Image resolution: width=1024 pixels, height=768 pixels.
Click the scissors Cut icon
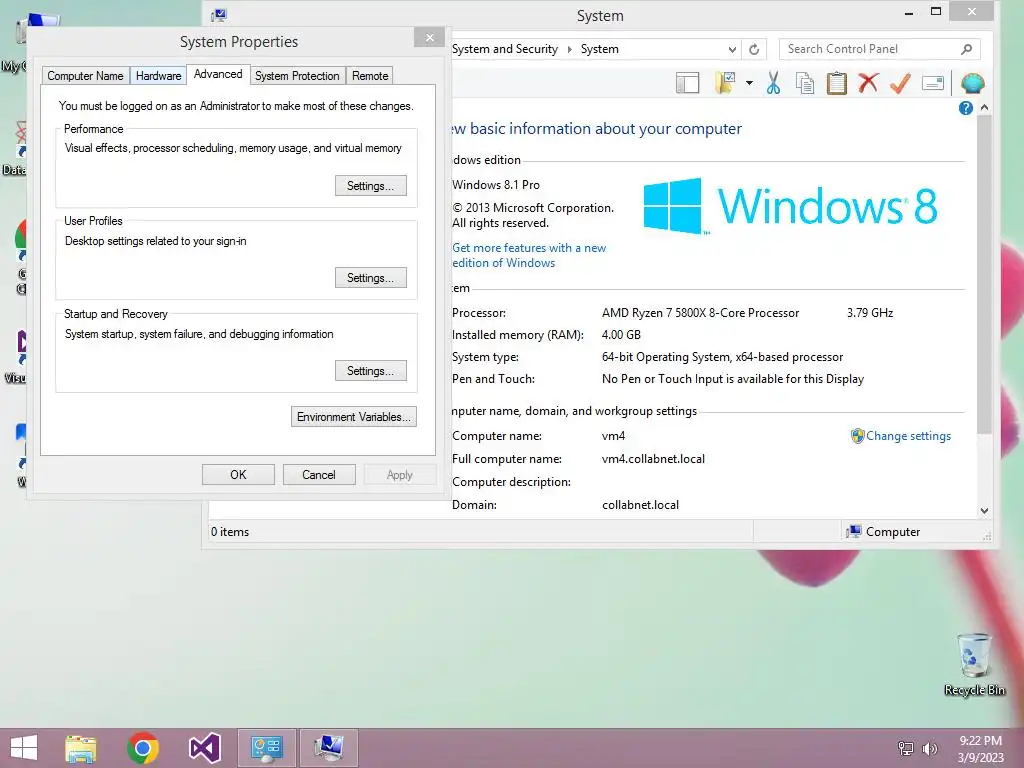click(x=773, y=84)
